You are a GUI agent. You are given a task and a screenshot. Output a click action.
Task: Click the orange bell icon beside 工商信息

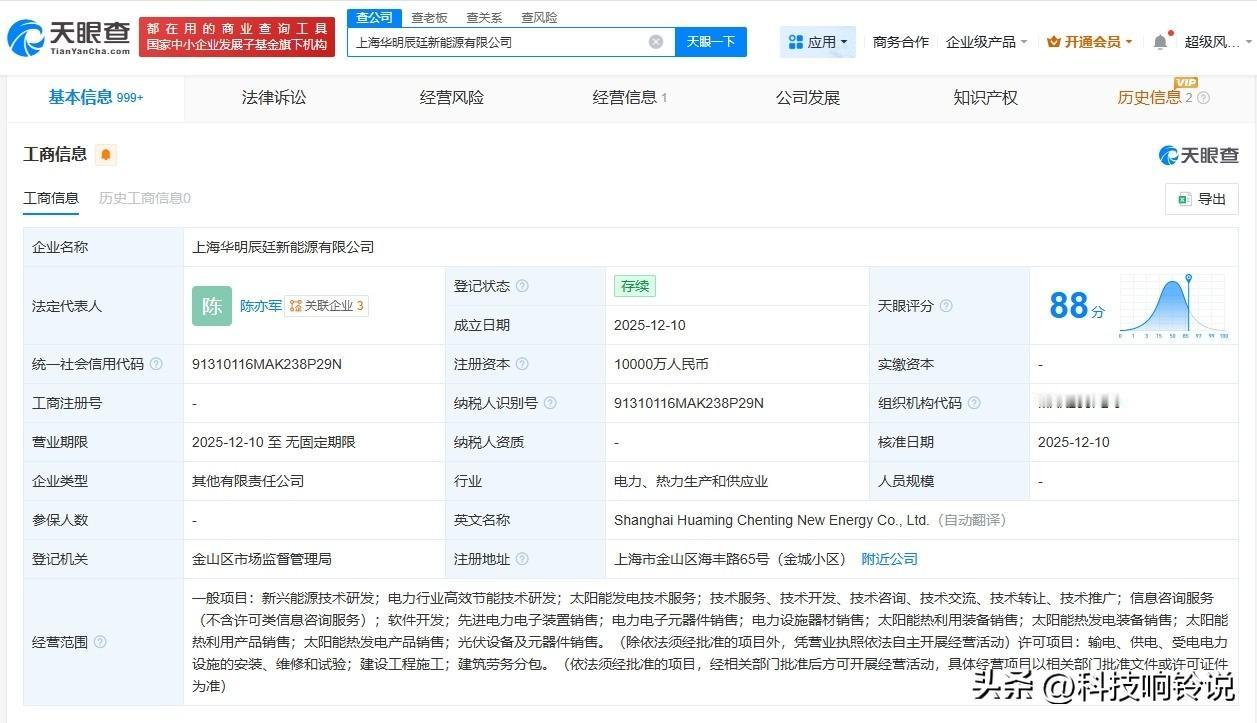(x=106, y=155)
